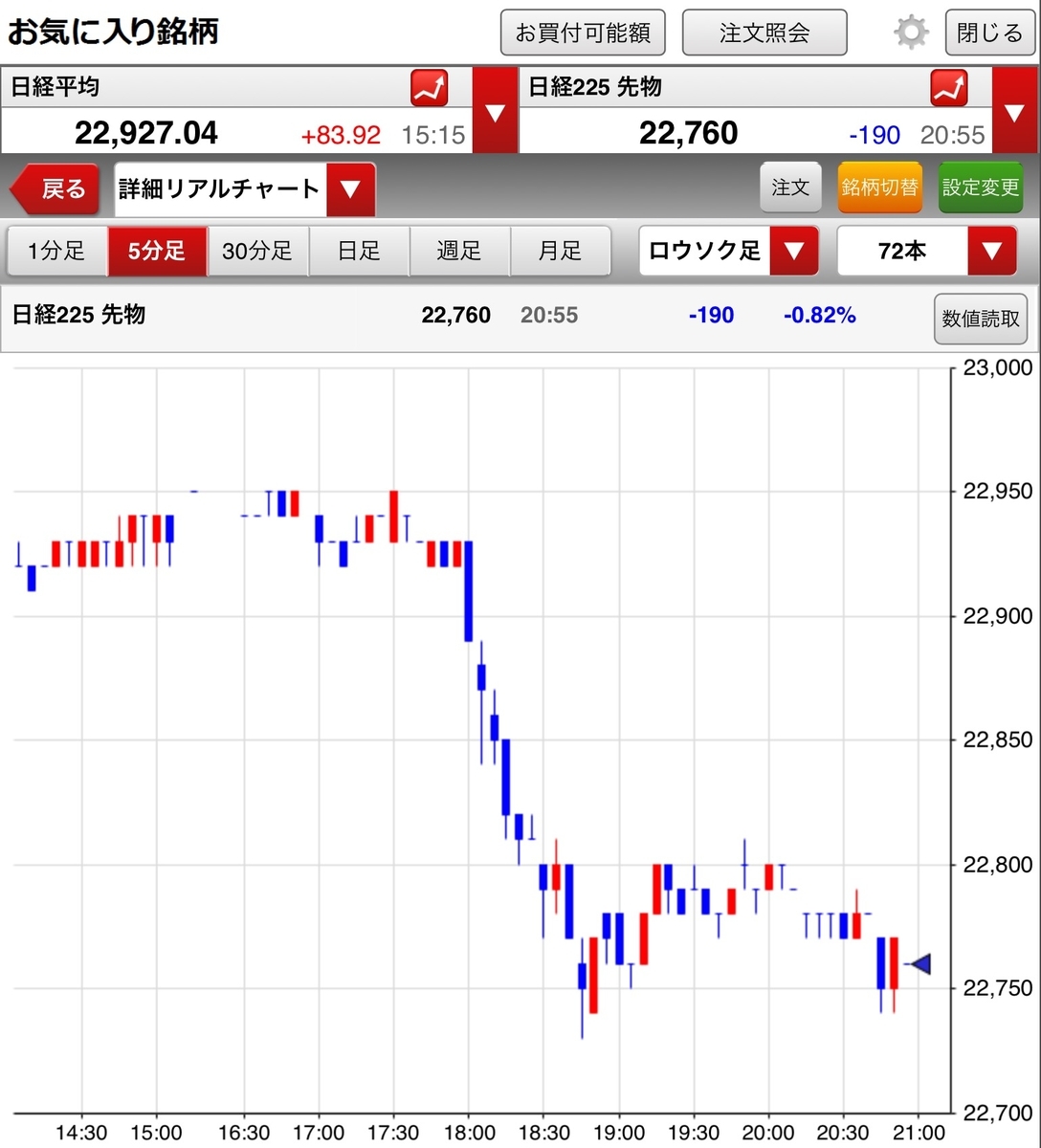Open the ロウソク足 chart type dropdown
This screenshot has width=1041, height=1148.
click(x=729, y=252)
